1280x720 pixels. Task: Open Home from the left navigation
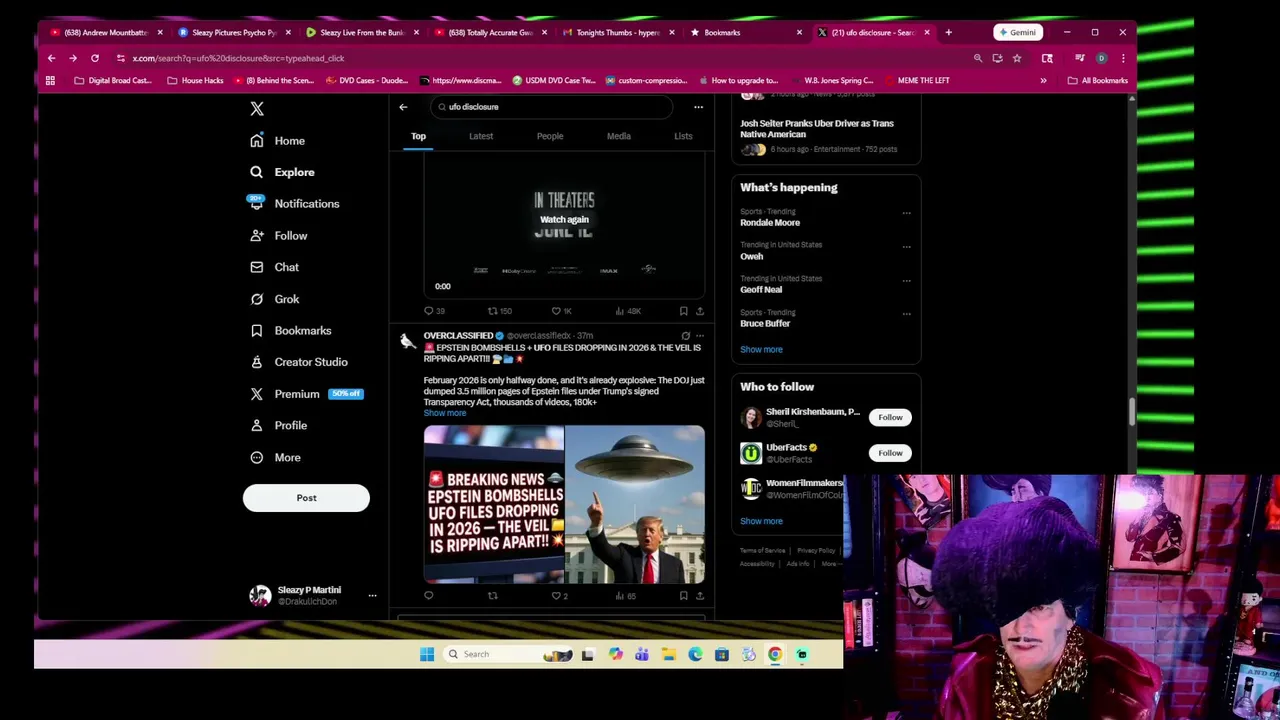click(x=278, y=141)
